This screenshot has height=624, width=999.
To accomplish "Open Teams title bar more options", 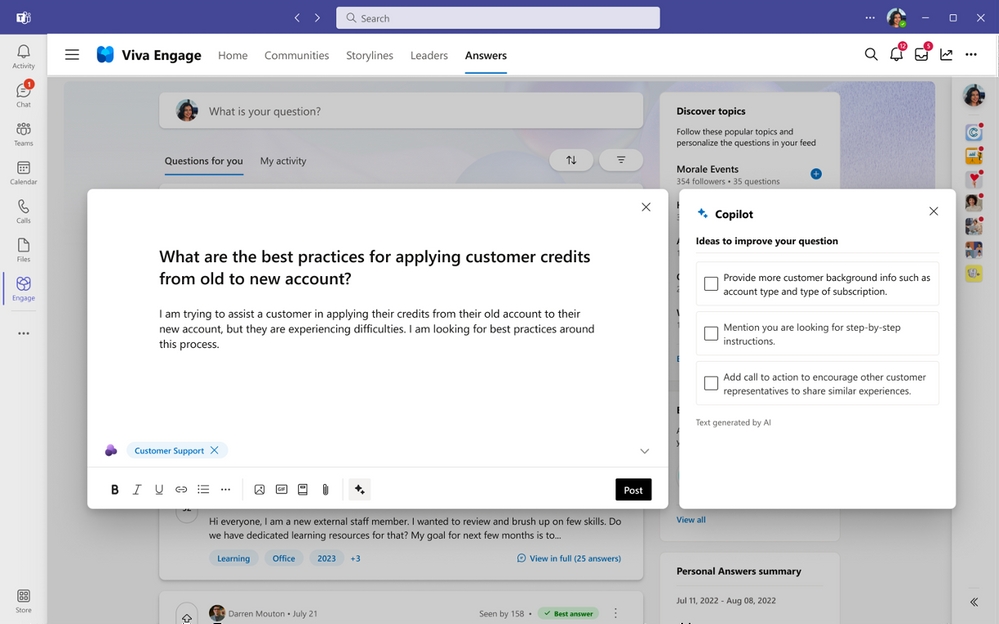I will point(870,18).
